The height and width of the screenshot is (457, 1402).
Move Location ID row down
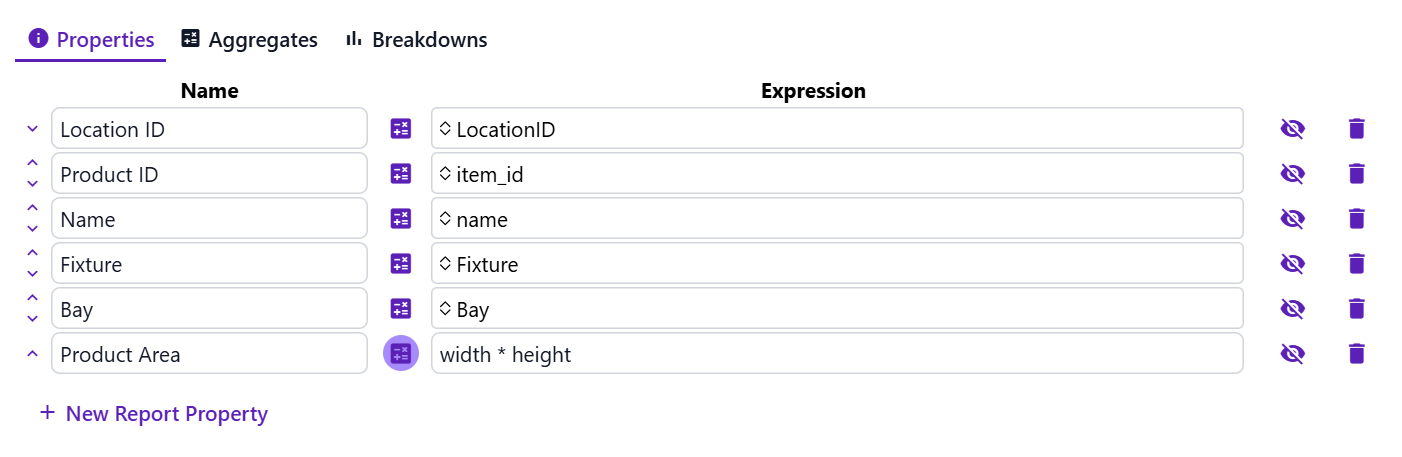32,129
